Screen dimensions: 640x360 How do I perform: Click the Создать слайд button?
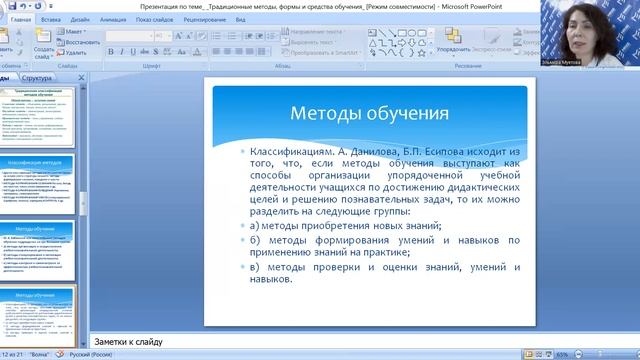tap(43, 44)
